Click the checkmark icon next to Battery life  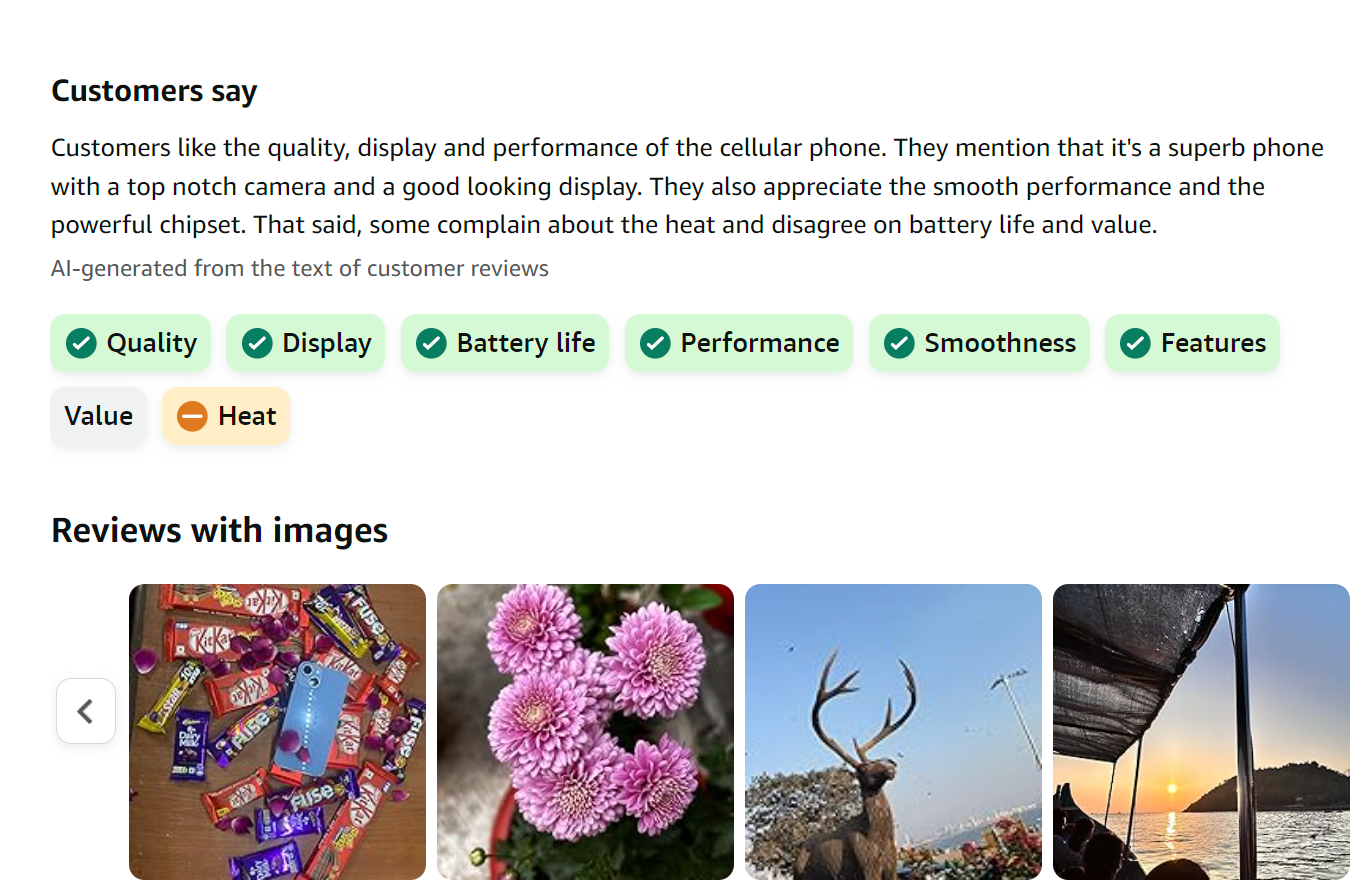click(x=431, y=343)
